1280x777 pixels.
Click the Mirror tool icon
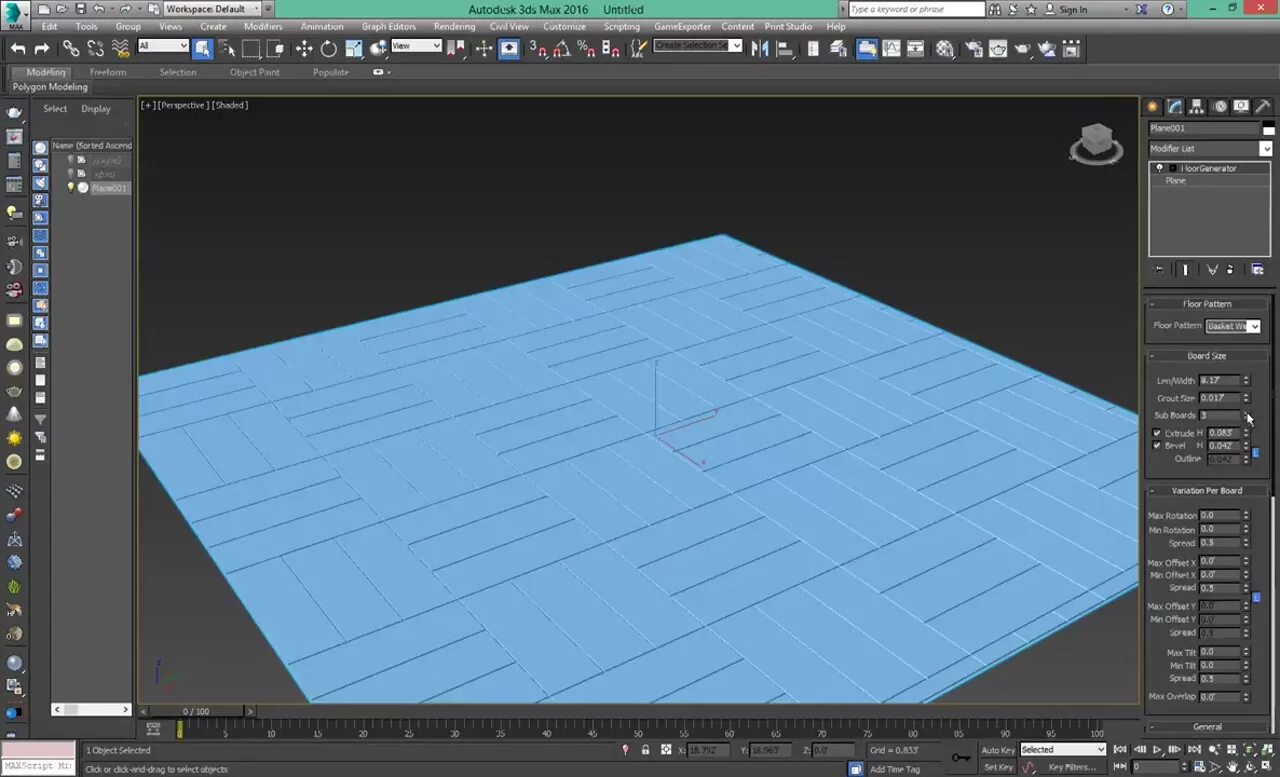coord(760,49)
